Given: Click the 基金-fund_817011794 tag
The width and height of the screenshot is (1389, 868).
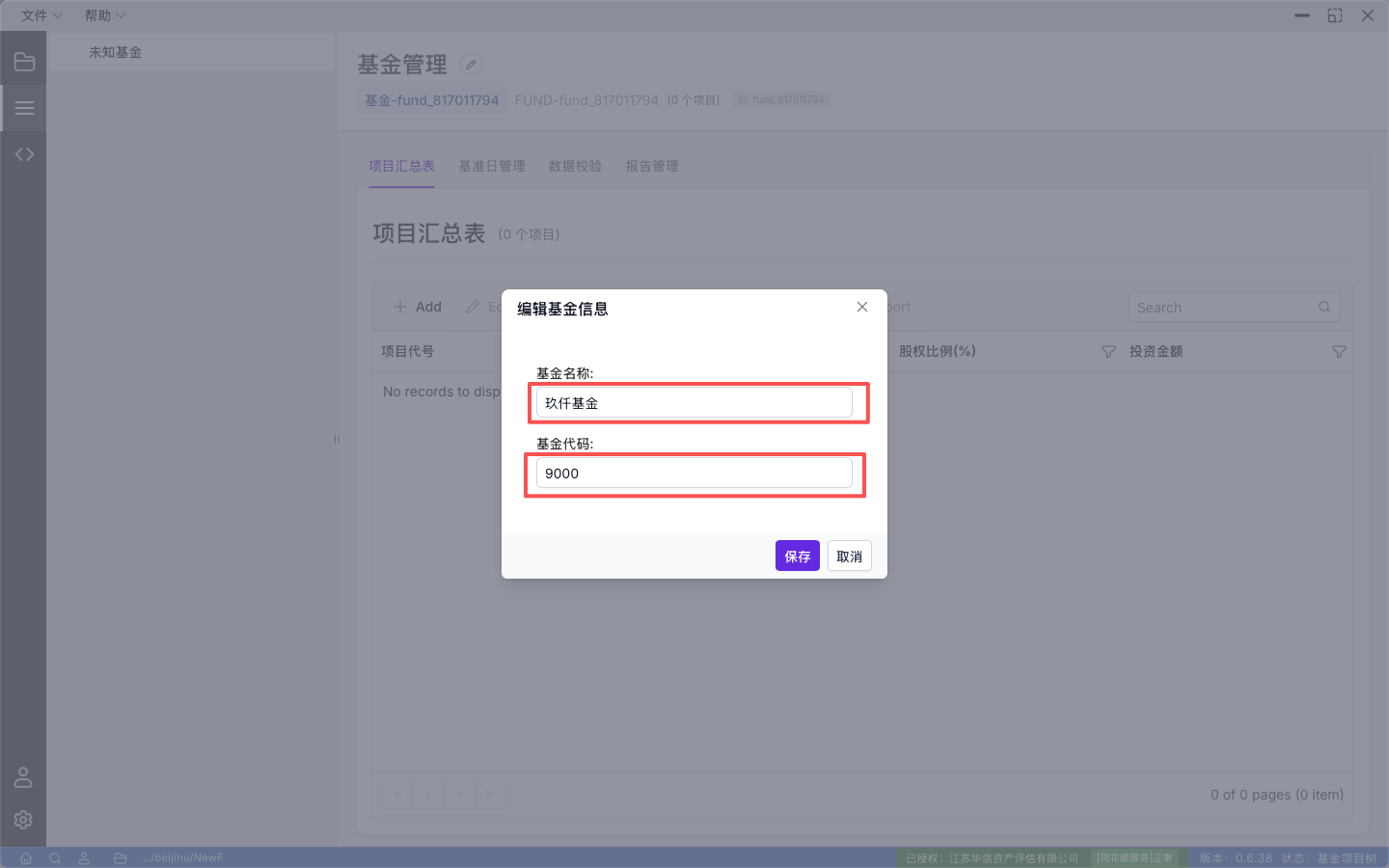Looking at the screenshot, I should (432, 100).
